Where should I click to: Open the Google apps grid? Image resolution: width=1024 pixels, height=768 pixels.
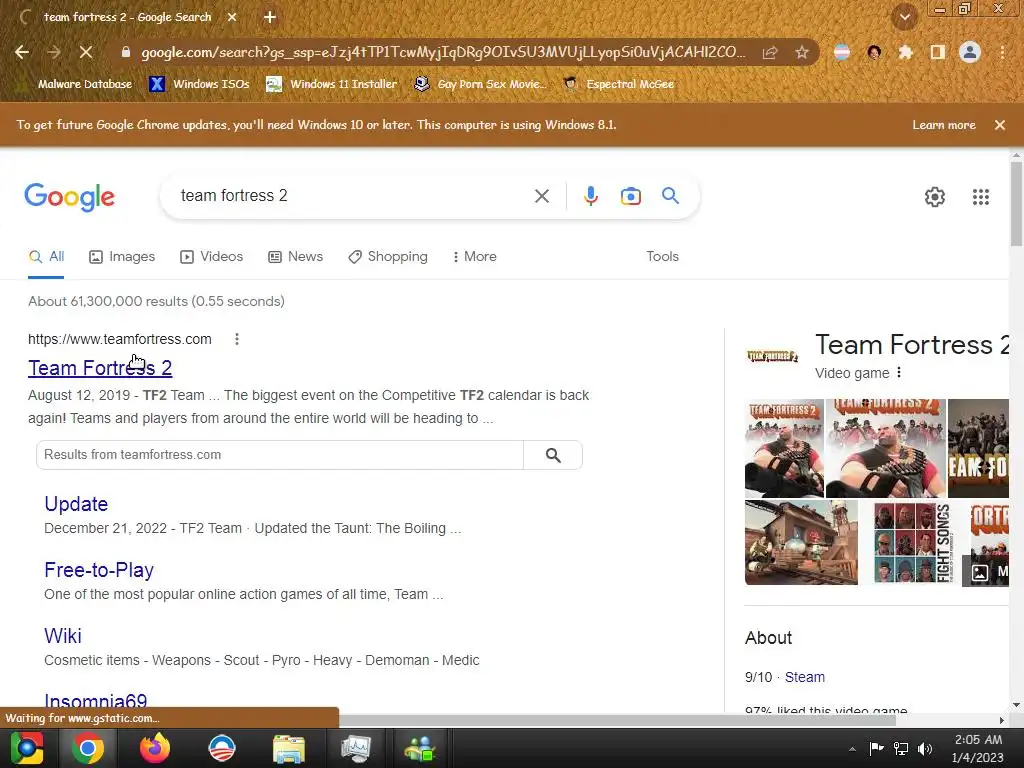click(x=980, y=197)
